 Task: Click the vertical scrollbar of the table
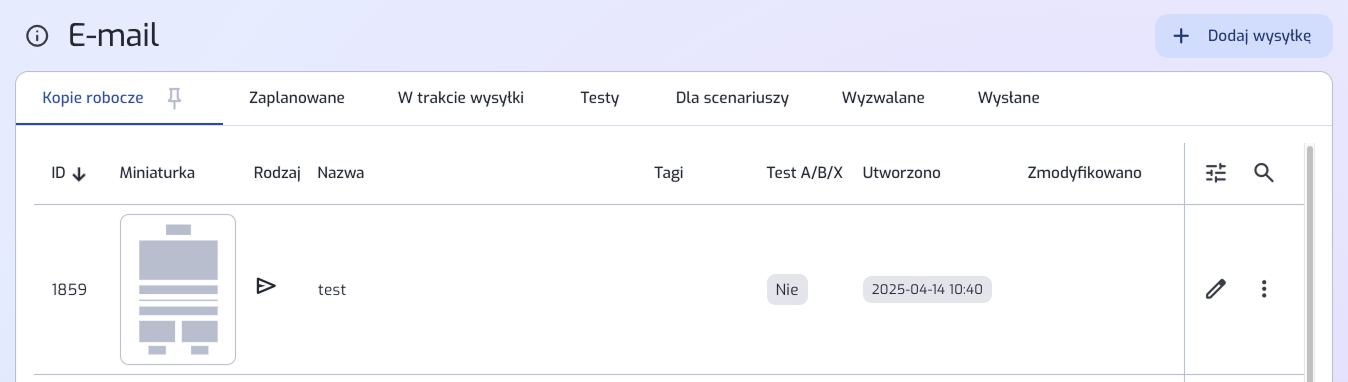pyautogui.click(x=1310, y=263)
